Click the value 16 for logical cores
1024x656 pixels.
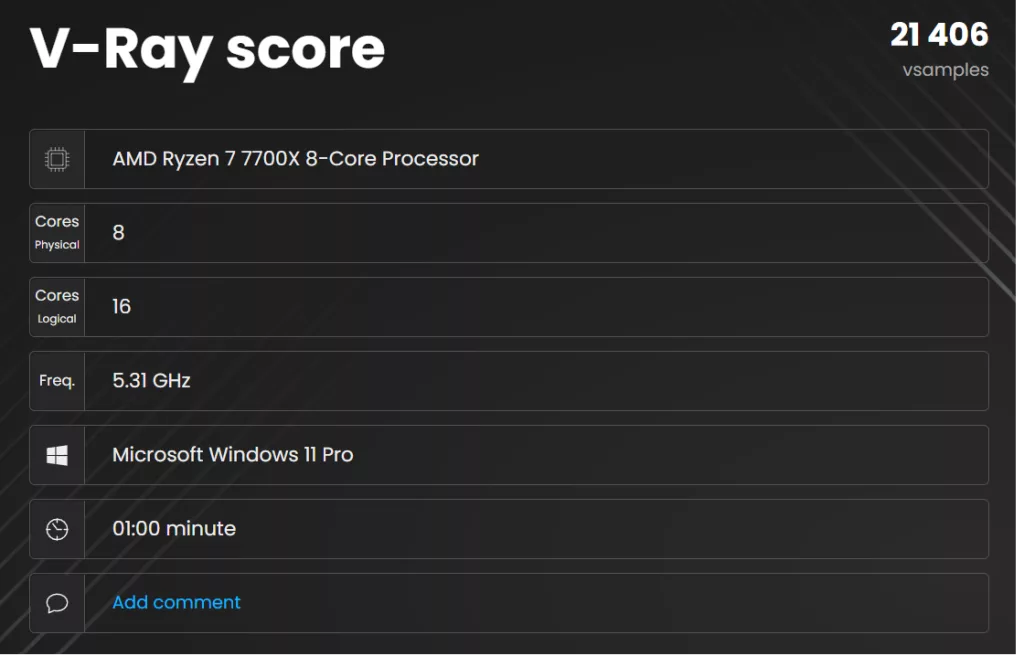pyautogui.click(x=120, y=306)
